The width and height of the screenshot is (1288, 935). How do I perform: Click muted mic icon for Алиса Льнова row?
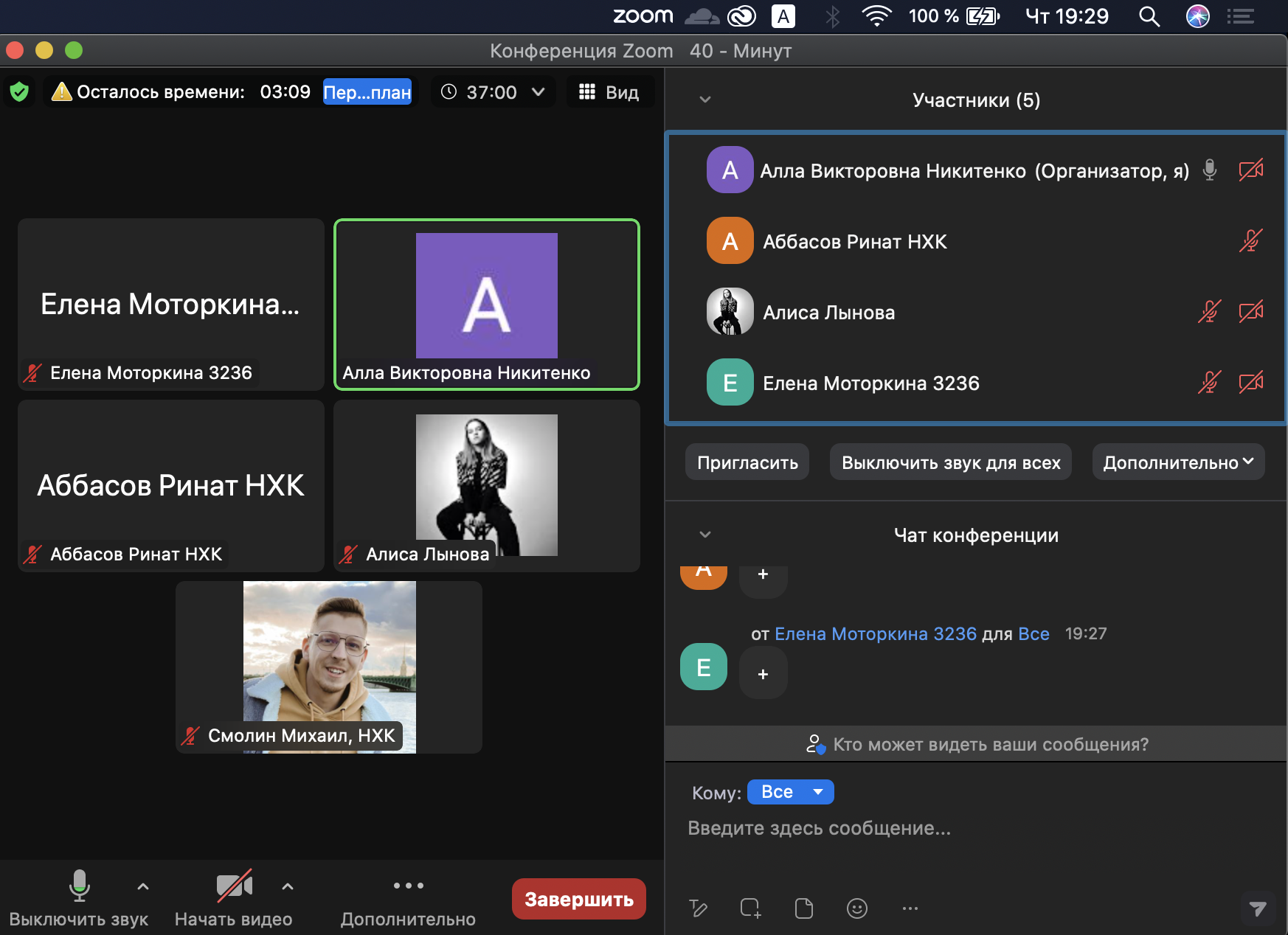pyautogui.click(x=1210, y=312)
